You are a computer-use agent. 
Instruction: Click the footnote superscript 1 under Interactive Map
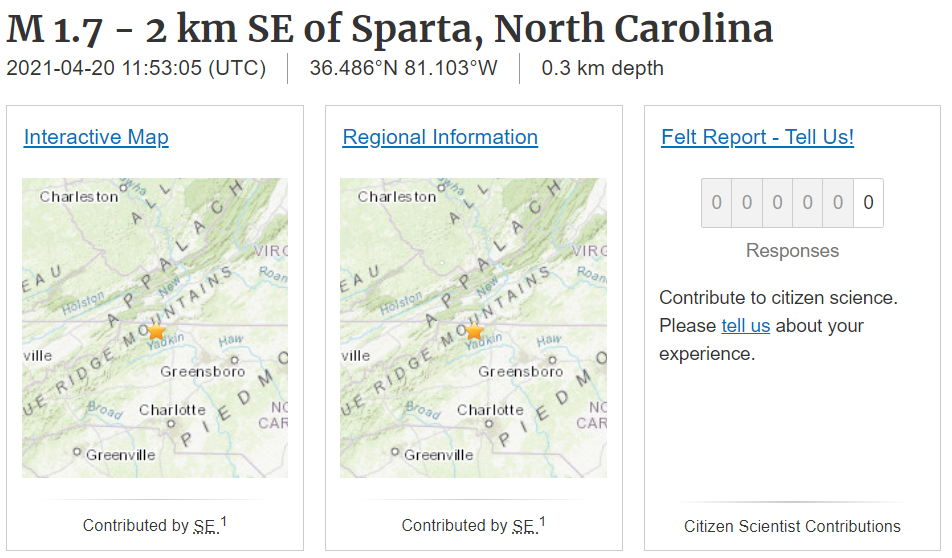223,521
